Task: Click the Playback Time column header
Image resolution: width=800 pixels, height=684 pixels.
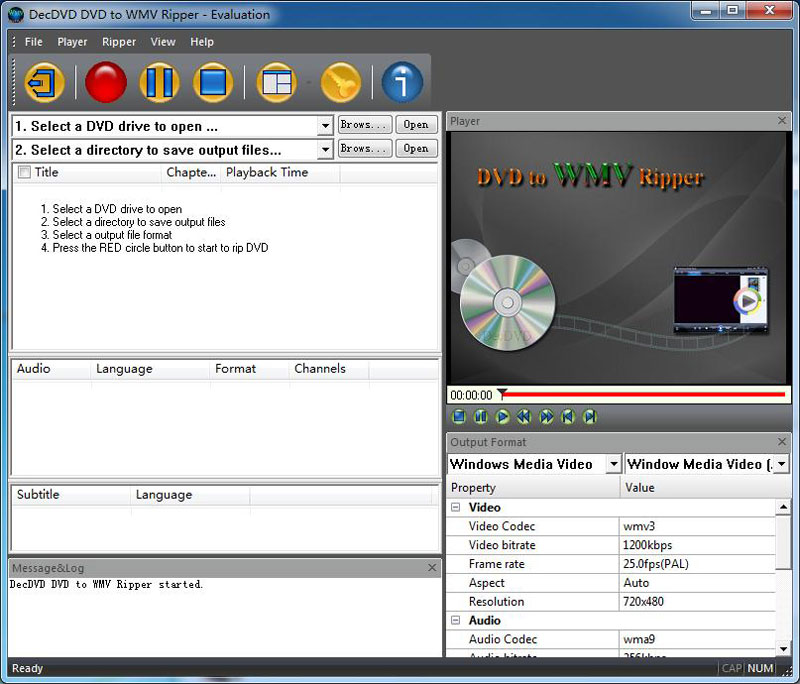Action: click(281, 172)
